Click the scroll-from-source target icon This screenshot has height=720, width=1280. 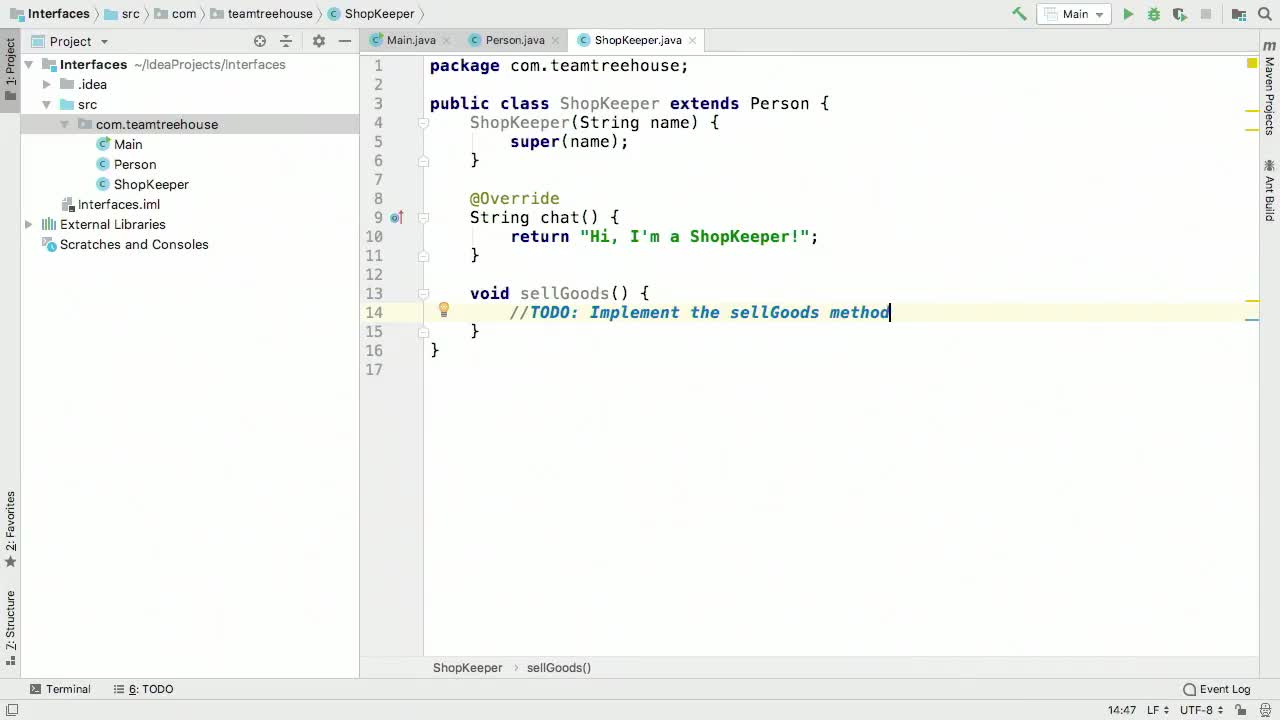coord(260,41)
